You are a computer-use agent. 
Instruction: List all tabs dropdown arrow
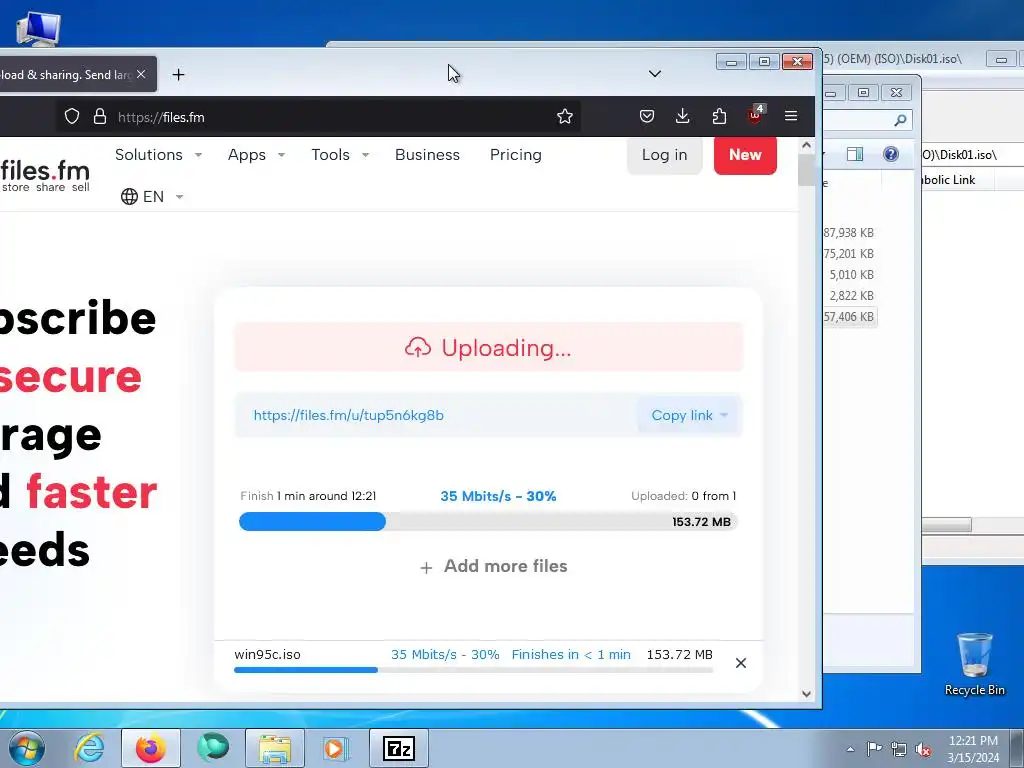(655, 74)
